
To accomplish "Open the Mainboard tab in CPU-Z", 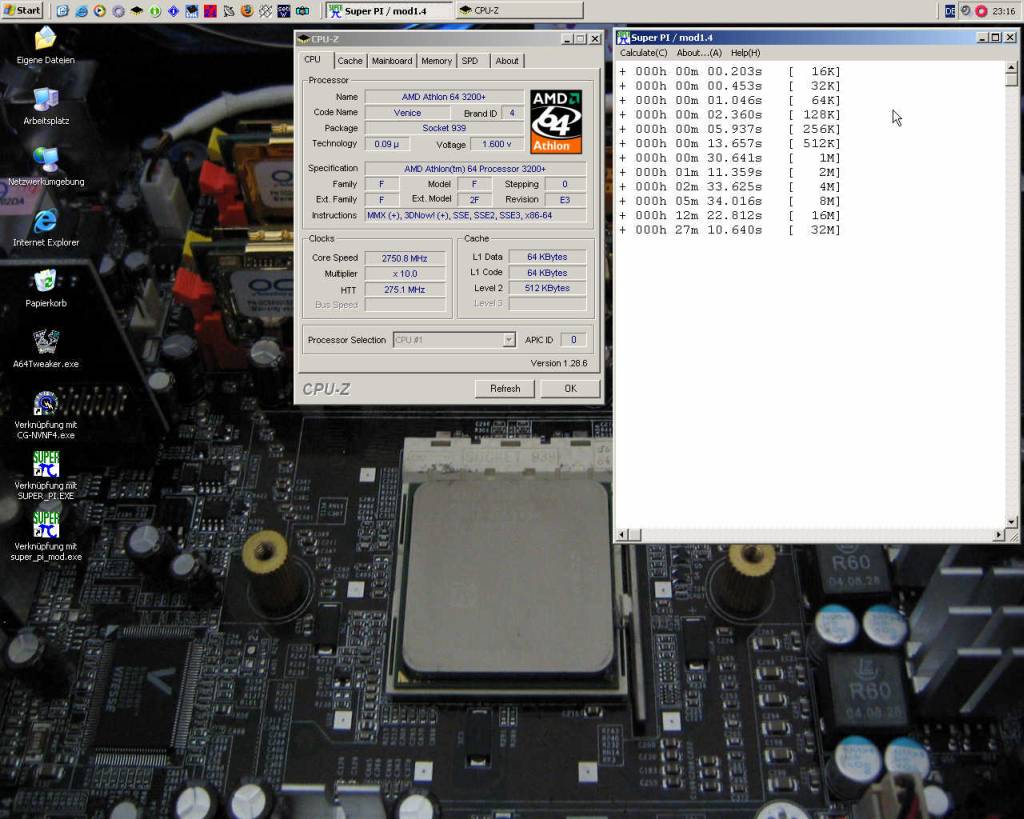I will 392,61.
